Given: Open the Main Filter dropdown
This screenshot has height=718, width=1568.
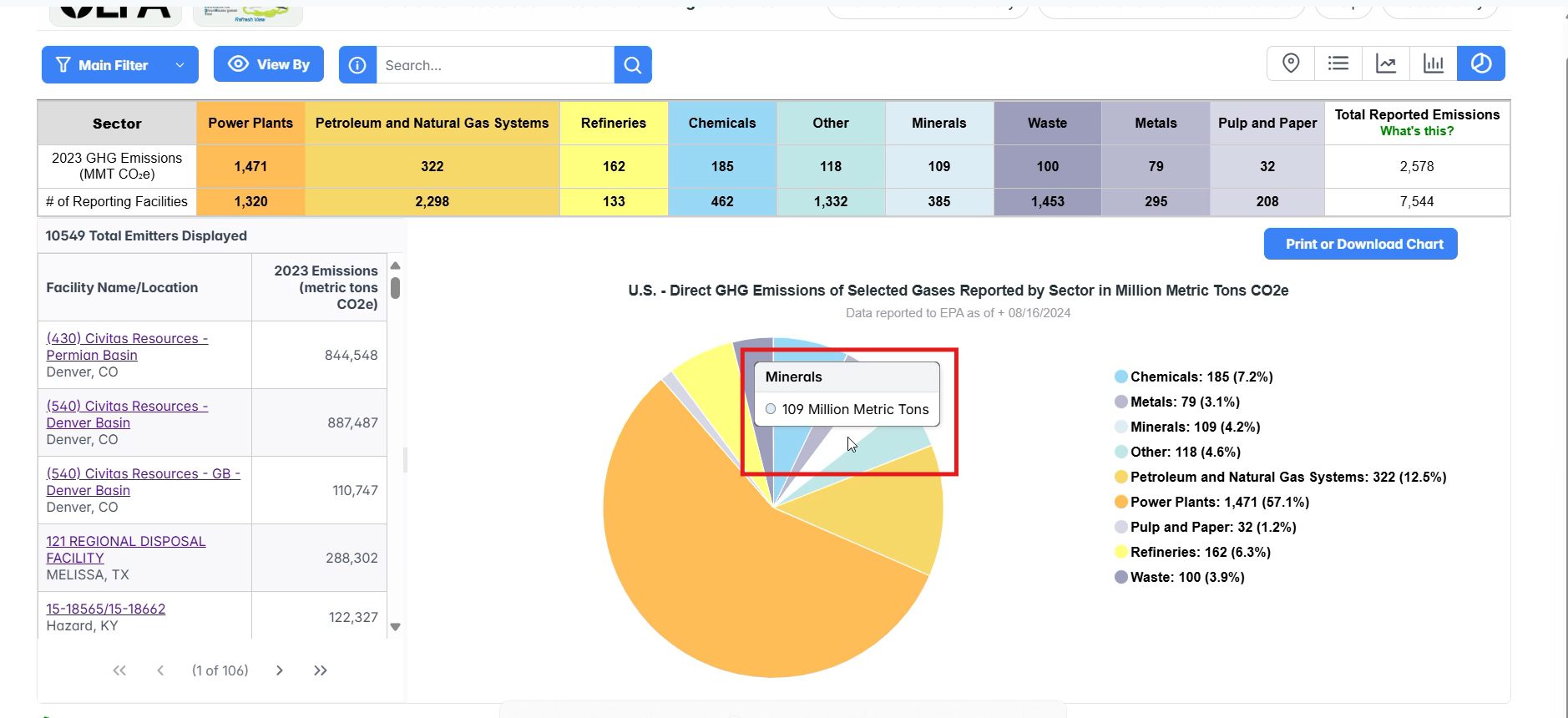Looking at the screenshot, I should coord(120,65).
